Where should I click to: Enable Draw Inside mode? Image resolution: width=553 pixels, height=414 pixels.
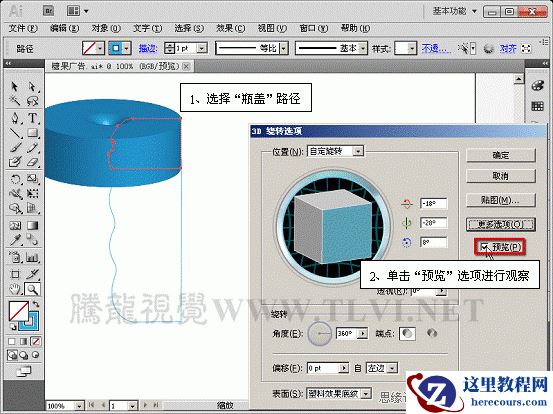tap(36, 355)
